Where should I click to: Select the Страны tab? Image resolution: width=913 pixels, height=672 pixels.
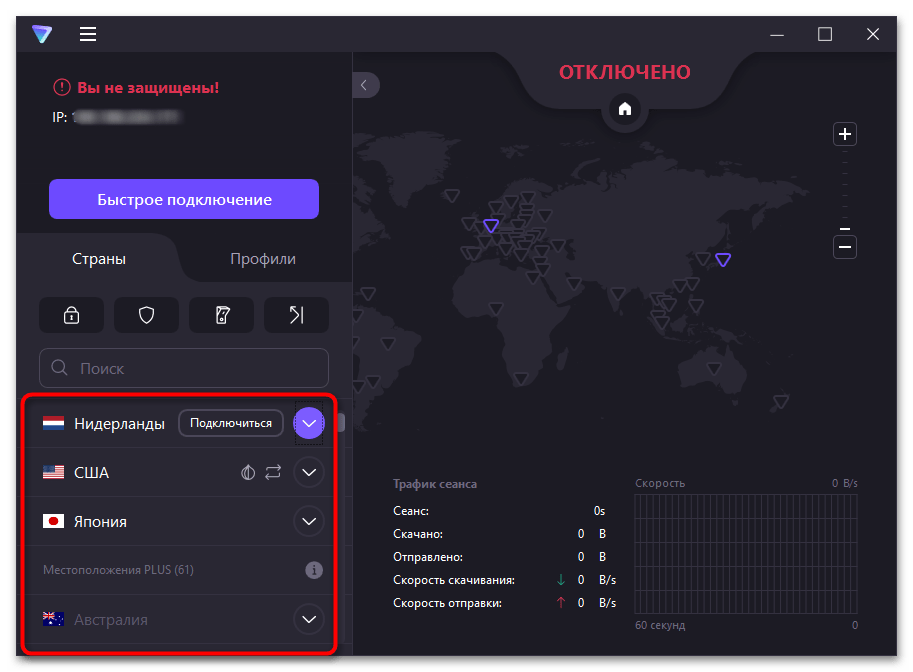(99, 259)
